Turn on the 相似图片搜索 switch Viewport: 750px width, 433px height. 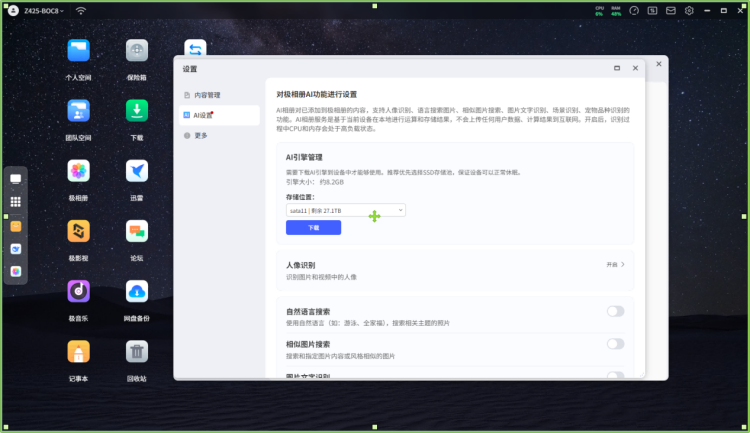[x=615, y=343]
